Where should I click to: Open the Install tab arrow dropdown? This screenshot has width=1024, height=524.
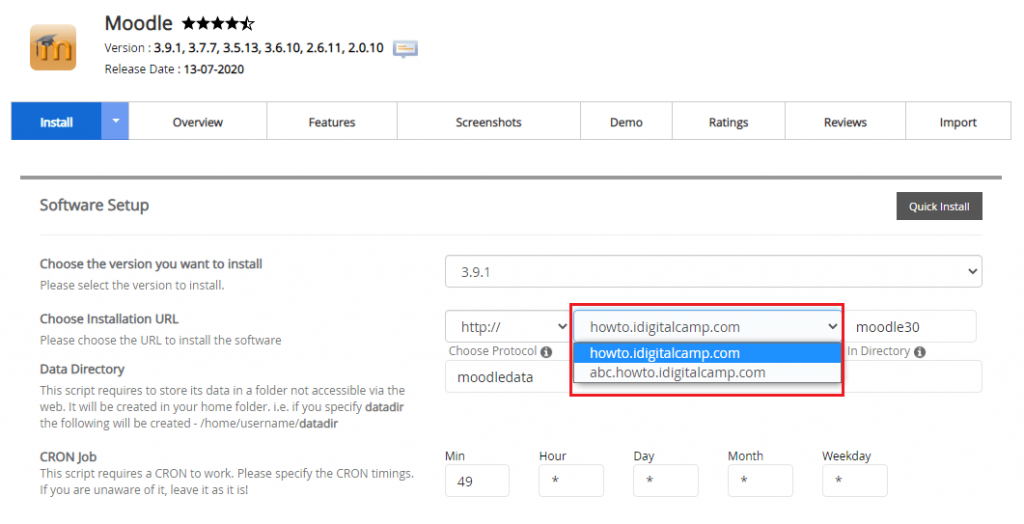tap(115, 121)
